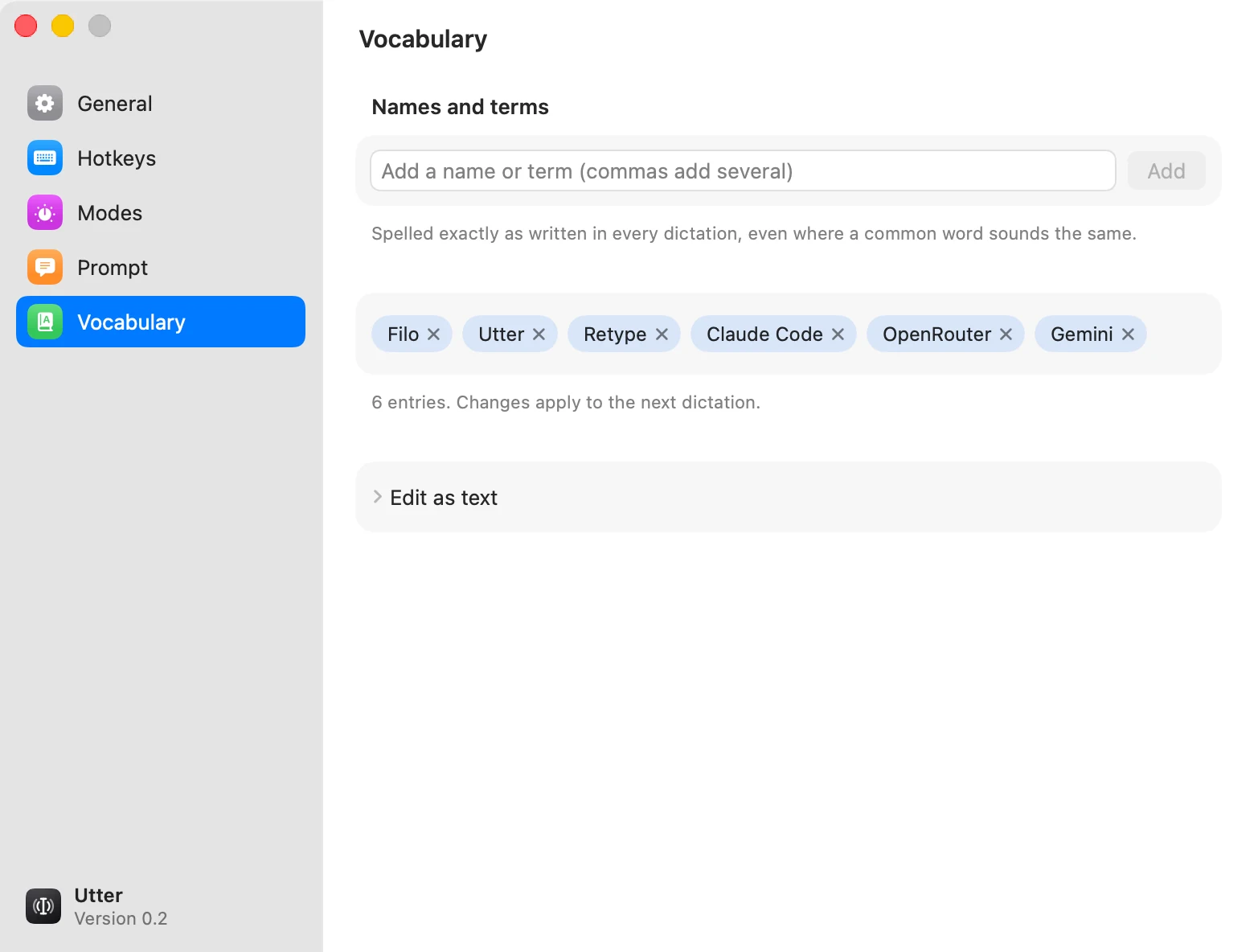Click the Utter app logo icon
This screenshot has width=1254, height=952.
coord(43,906)
